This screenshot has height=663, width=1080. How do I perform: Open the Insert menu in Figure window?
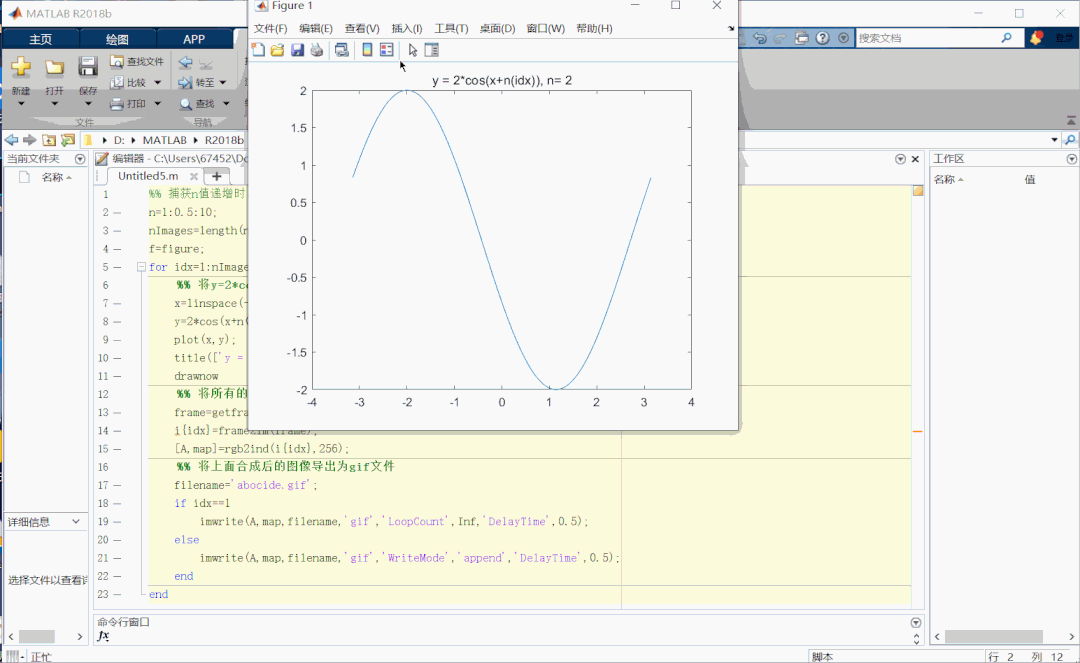click(407, 29)
